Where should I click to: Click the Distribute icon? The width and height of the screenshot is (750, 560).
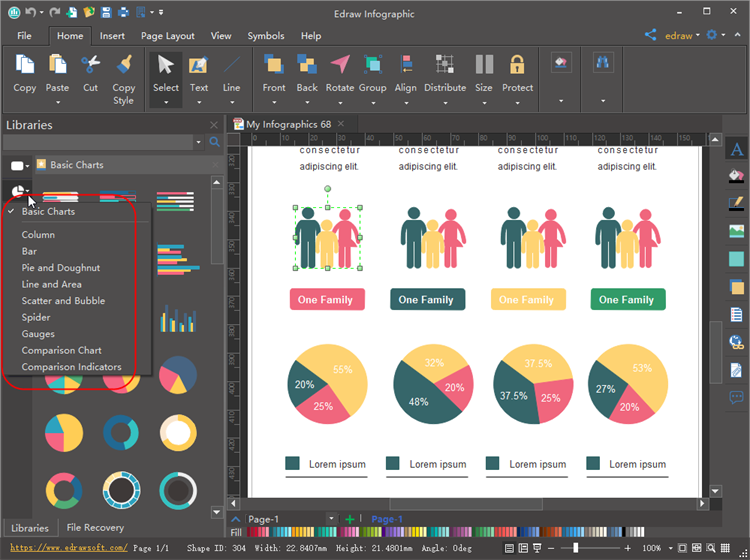tap(445, 66)
